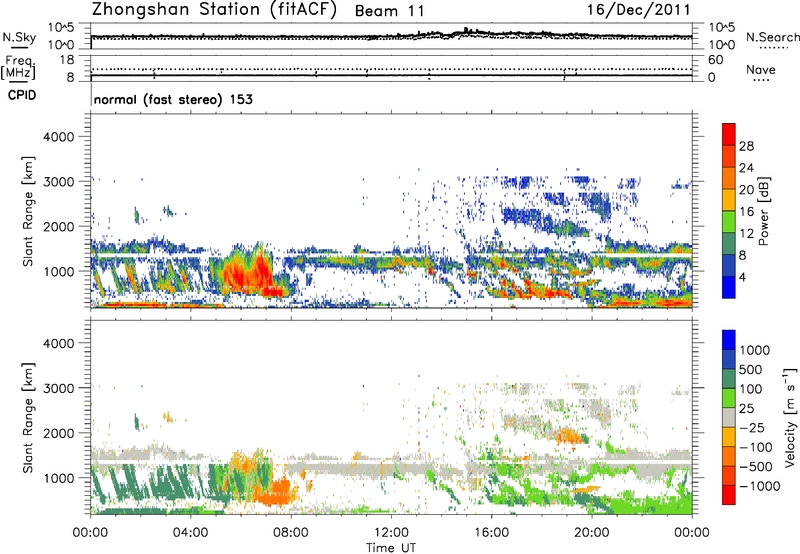This screenshot has height=554, width=800.
Task: Click frequency tick label '18'
Action: (x=67, y=60)
